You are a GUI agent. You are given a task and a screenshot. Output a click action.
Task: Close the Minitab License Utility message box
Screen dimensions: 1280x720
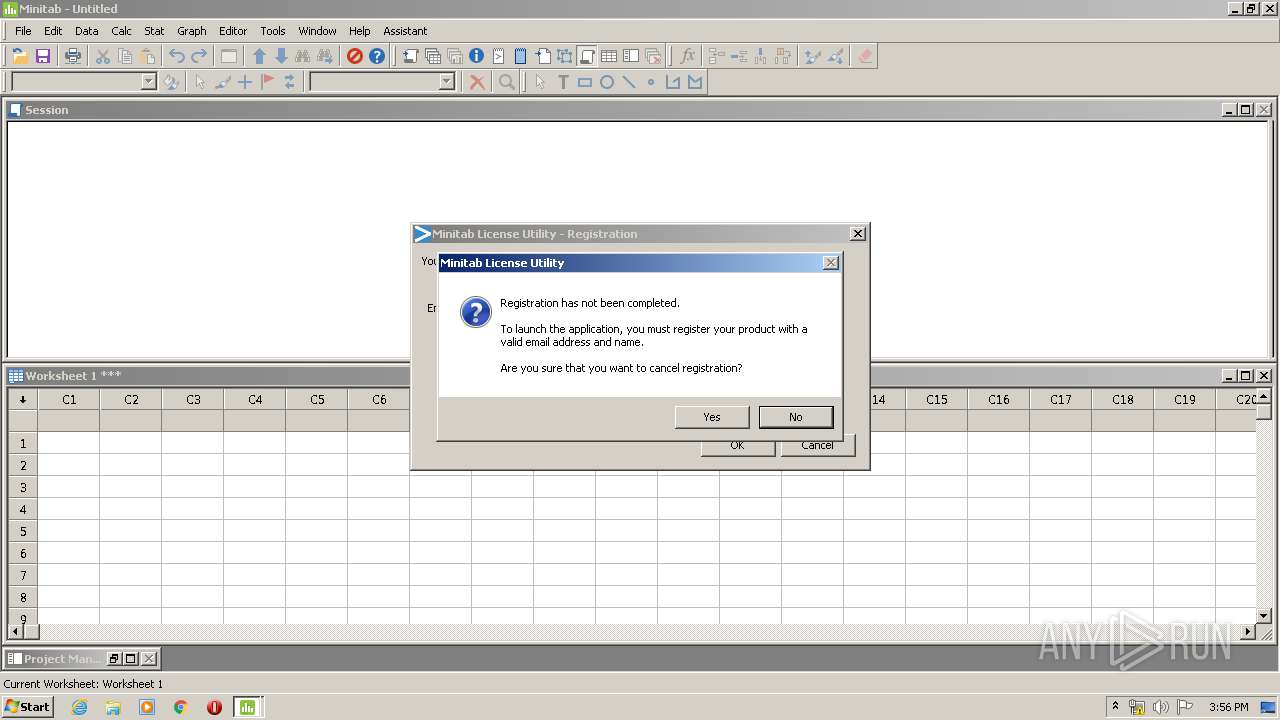tap(830, 263)
